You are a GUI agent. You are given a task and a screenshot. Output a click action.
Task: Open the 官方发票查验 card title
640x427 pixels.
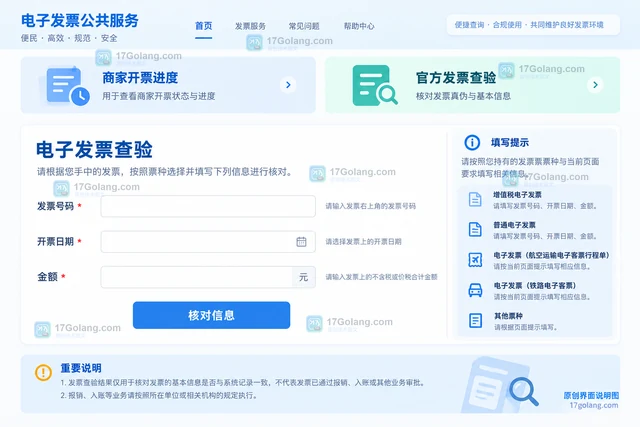click(456, 78)
